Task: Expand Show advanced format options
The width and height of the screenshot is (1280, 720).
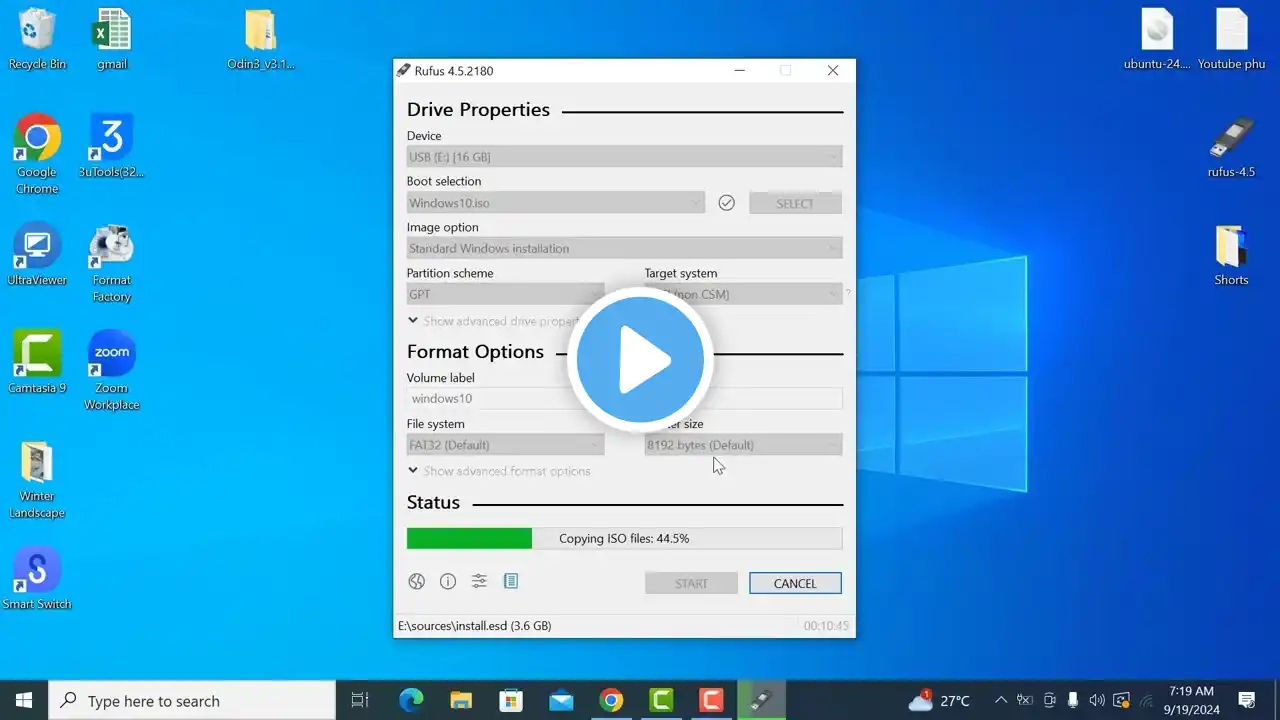Action: pos(499,471)
